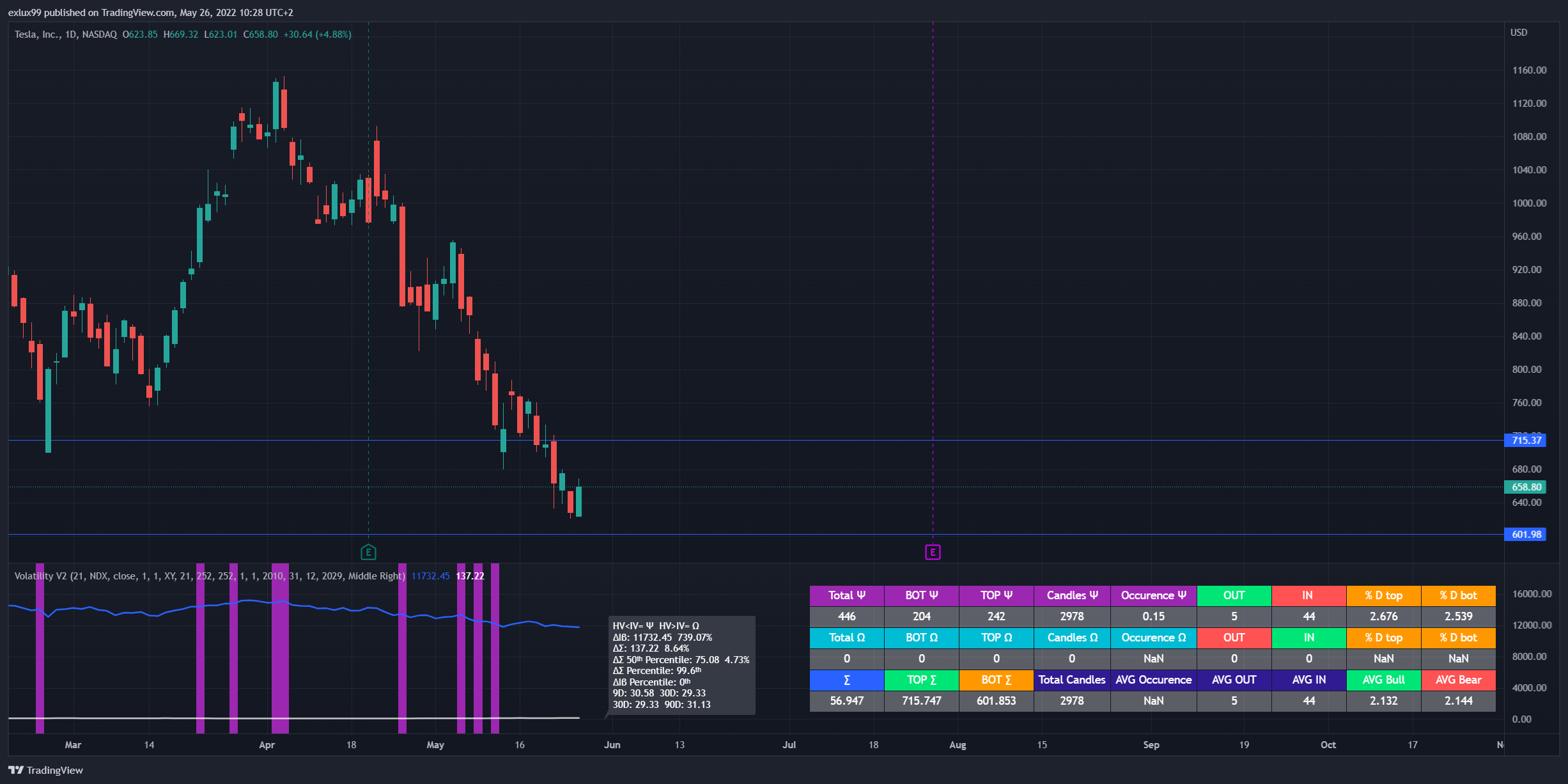The image size is (1568, 784).
Task: Click the 601.853 value cell
Action: pyautogui.click(x=997, y=701)
